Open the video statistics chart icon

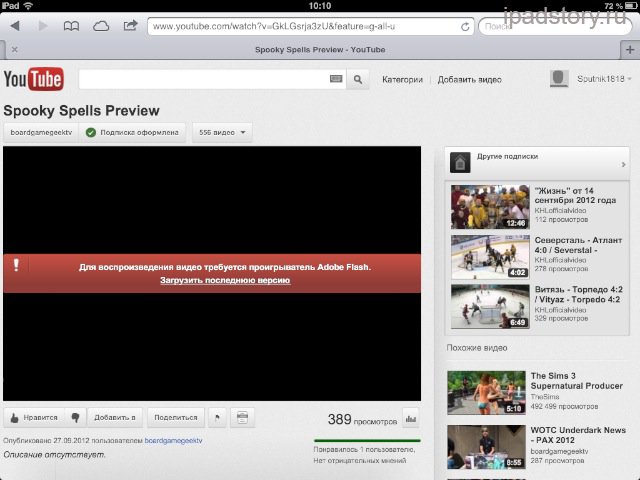[410, 417]
